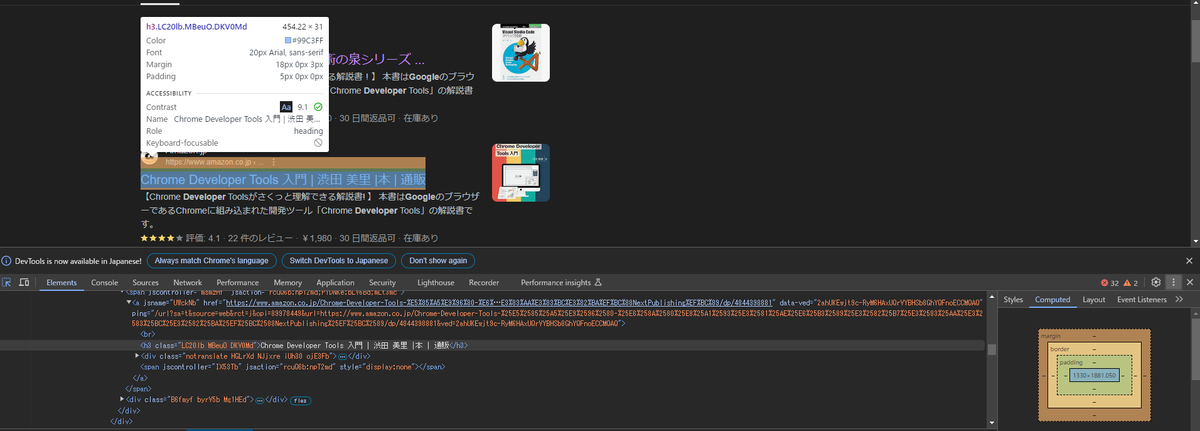This screenshot has width=1200, height=431.
Task: Collapse the a jsname UWckNb node arrow
Action: point(127,300)
